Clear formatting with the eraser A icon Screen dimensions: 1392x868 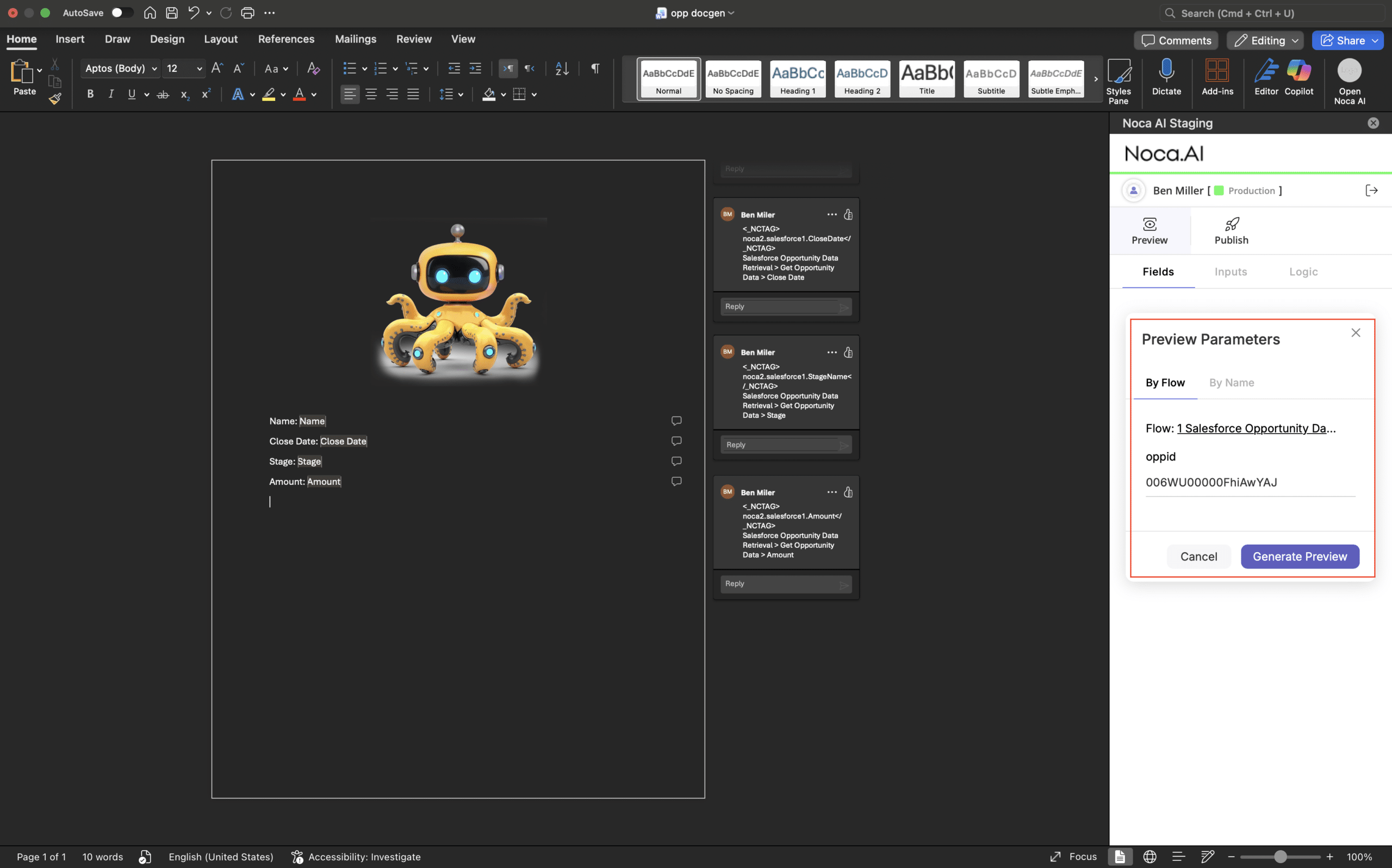pos(313,68)
